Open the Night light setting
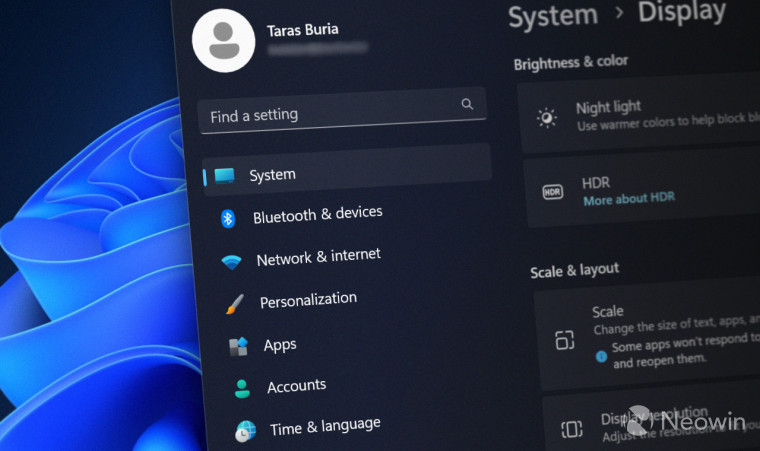This screenshot has width=760, height=451. (640, 115)
